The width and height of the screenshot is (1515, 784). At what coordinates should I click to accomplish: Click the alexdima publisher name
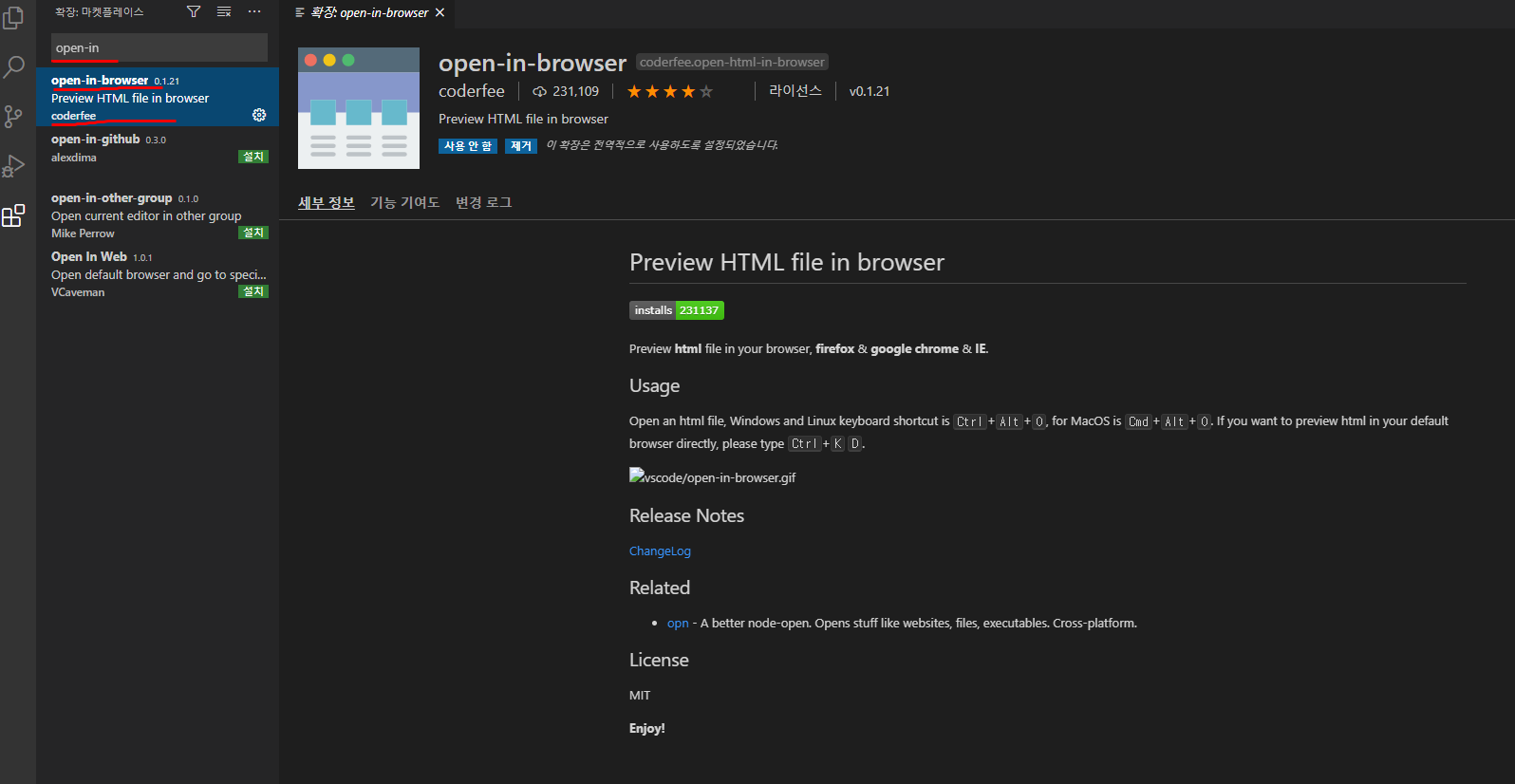74,158
